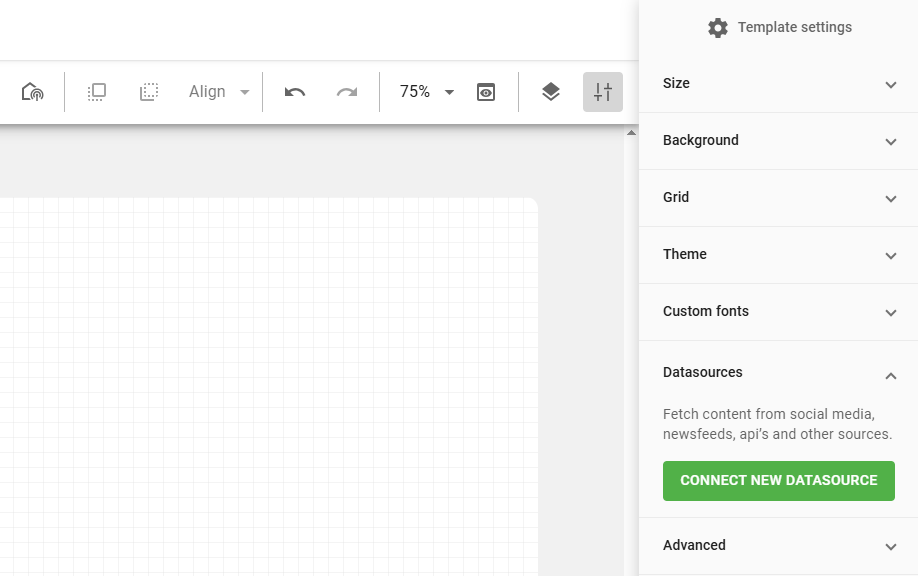Expand the Size section

tap(779, 84)
